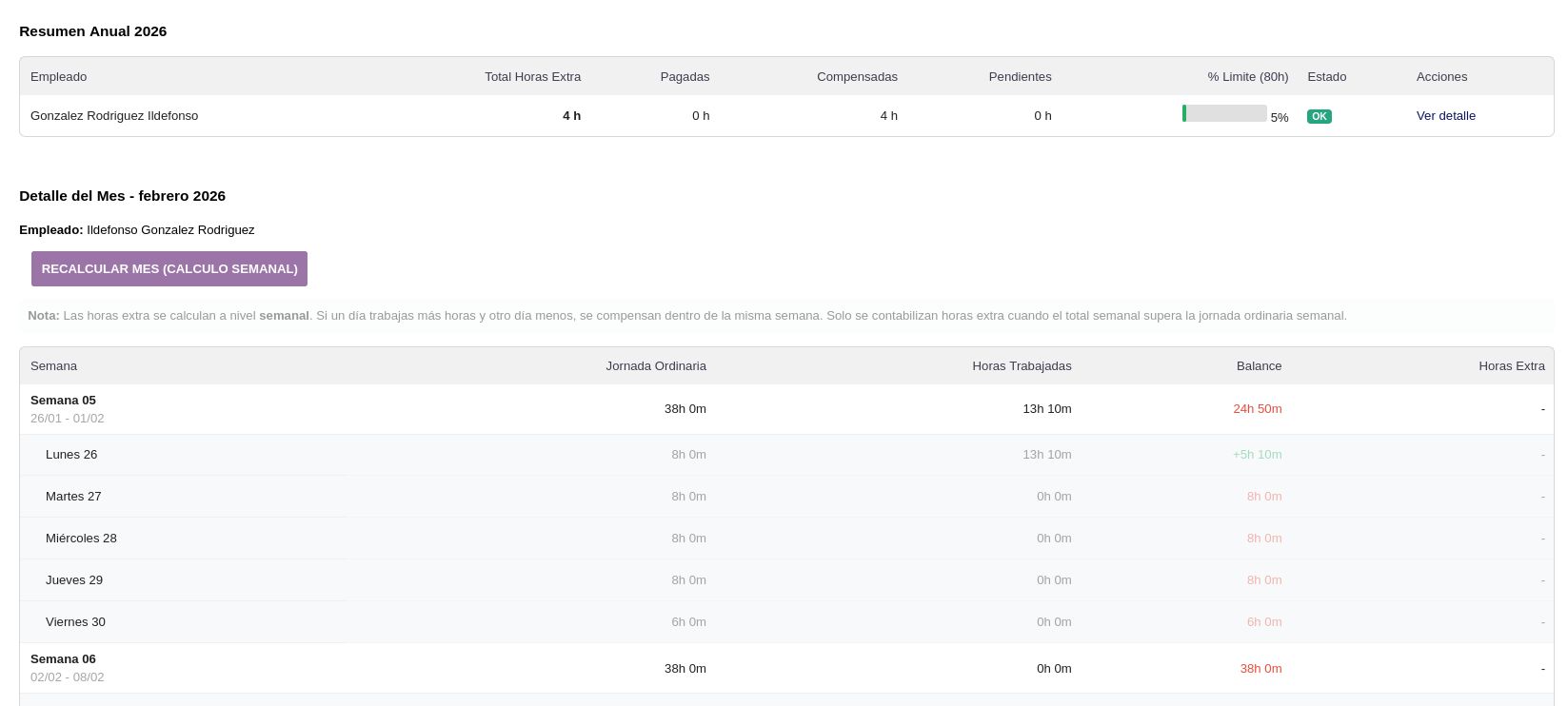The image size is (1568, 706).
Task: Click the Horas Trabajadas column header
Action: click(1022, 366)
